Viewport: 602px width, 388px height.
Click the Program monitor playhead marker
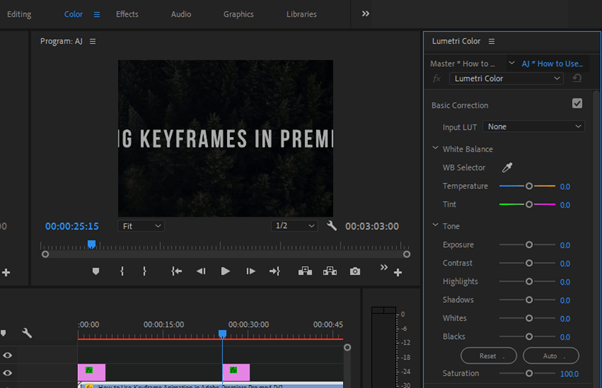click(x=91, y=244)
